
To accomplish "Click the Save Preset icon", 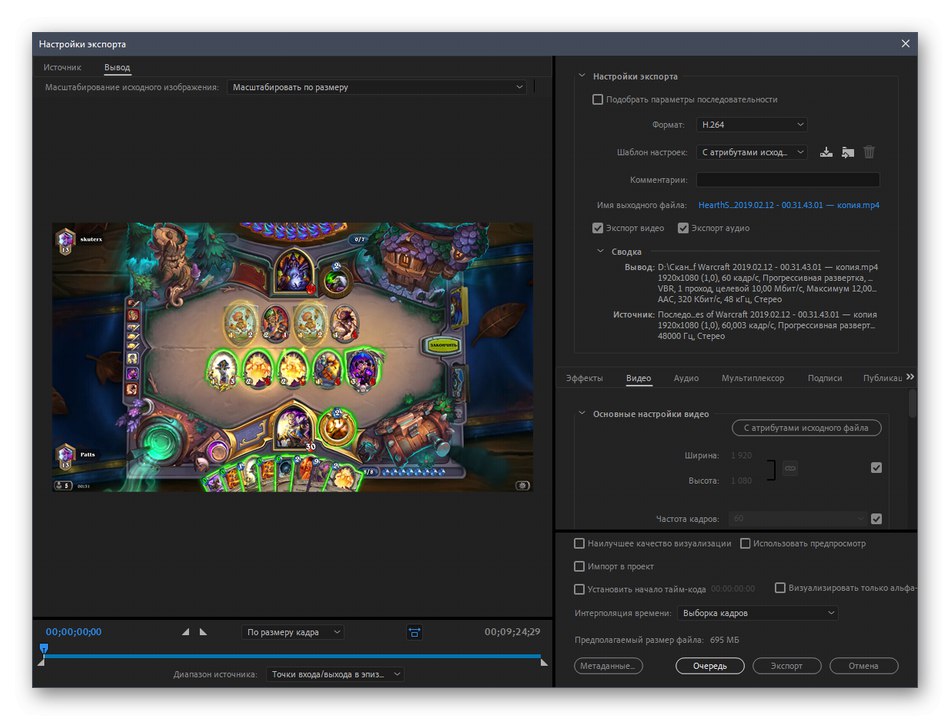I will (826, 152).
